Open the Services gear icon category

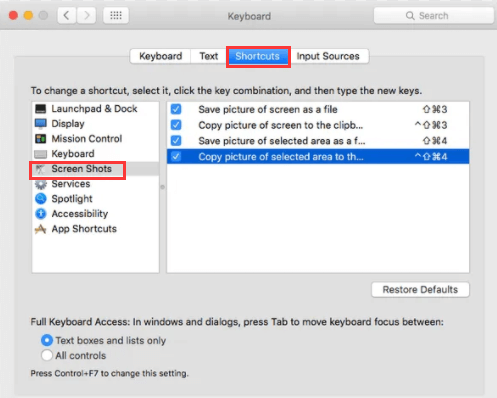[x=41, y=184]
